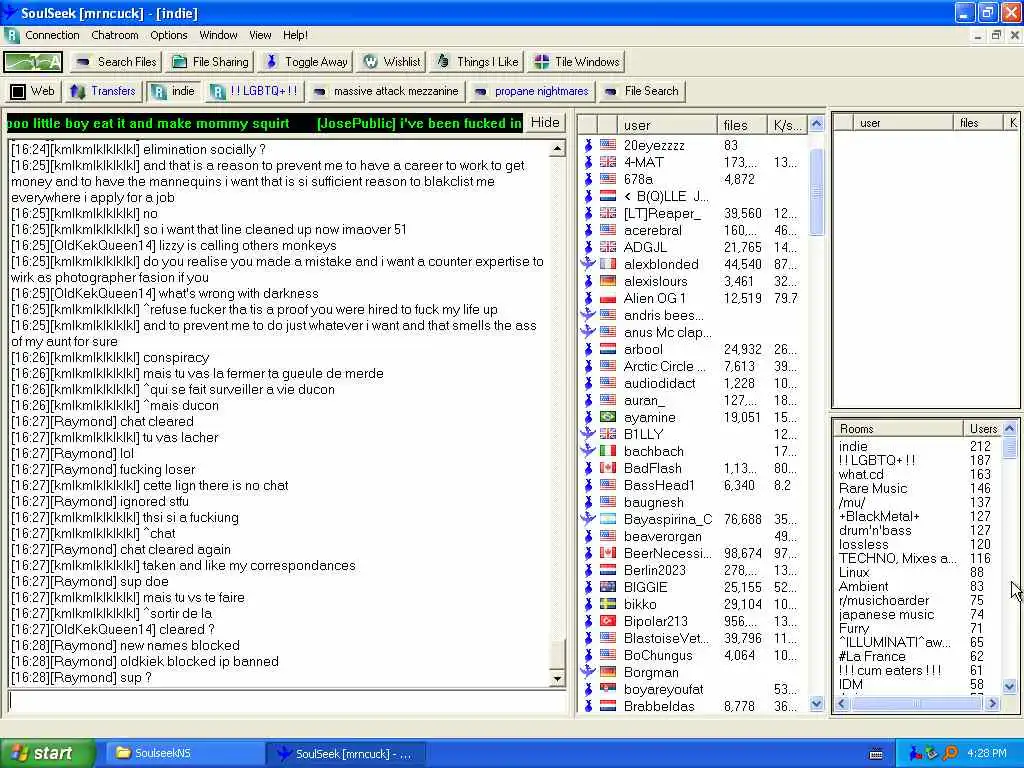The height and width of the screenshot is (768, 1024).
Task: Switch to the File Search tab
Action: (x=641, y=91)
